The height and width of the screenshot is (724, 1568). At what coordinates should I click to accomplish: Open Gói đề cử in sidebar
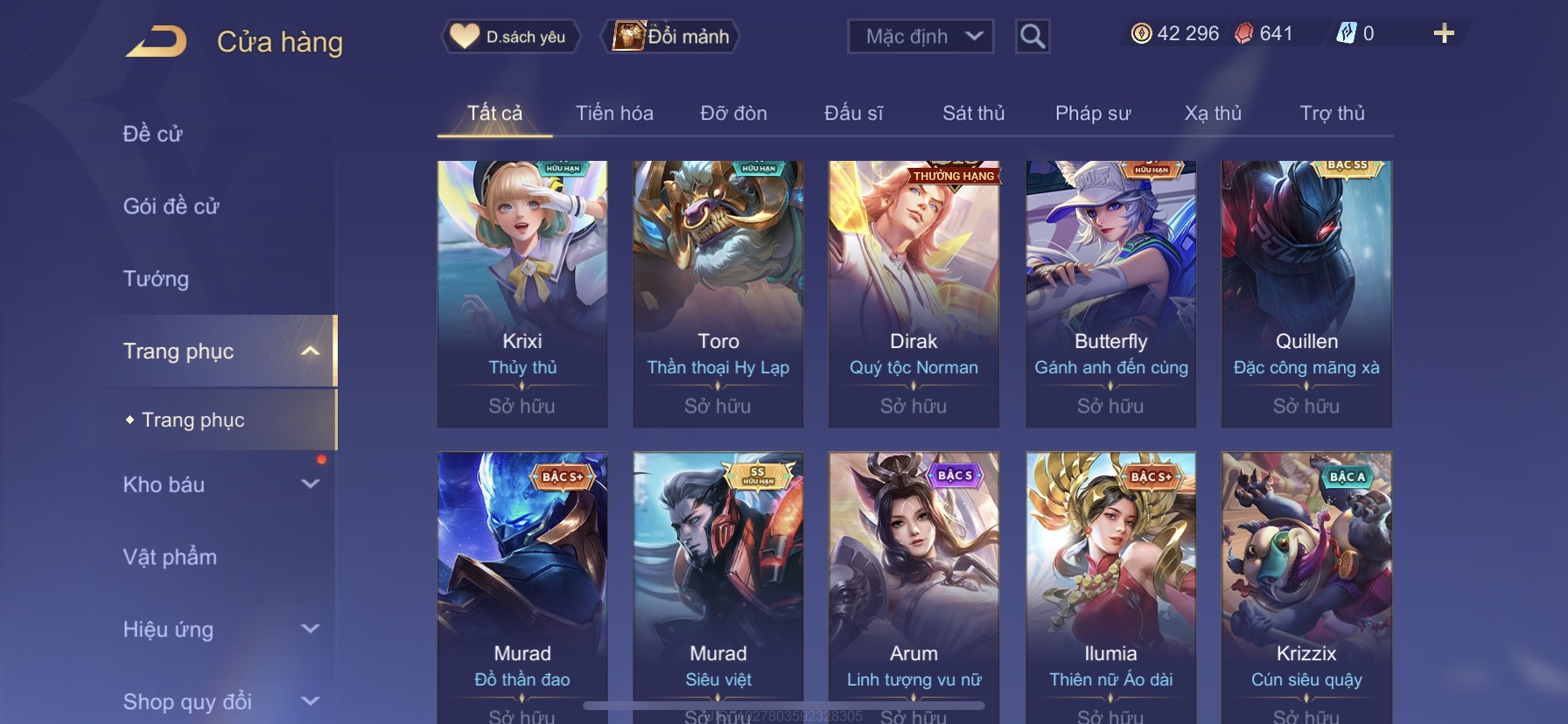pos(171,206)
